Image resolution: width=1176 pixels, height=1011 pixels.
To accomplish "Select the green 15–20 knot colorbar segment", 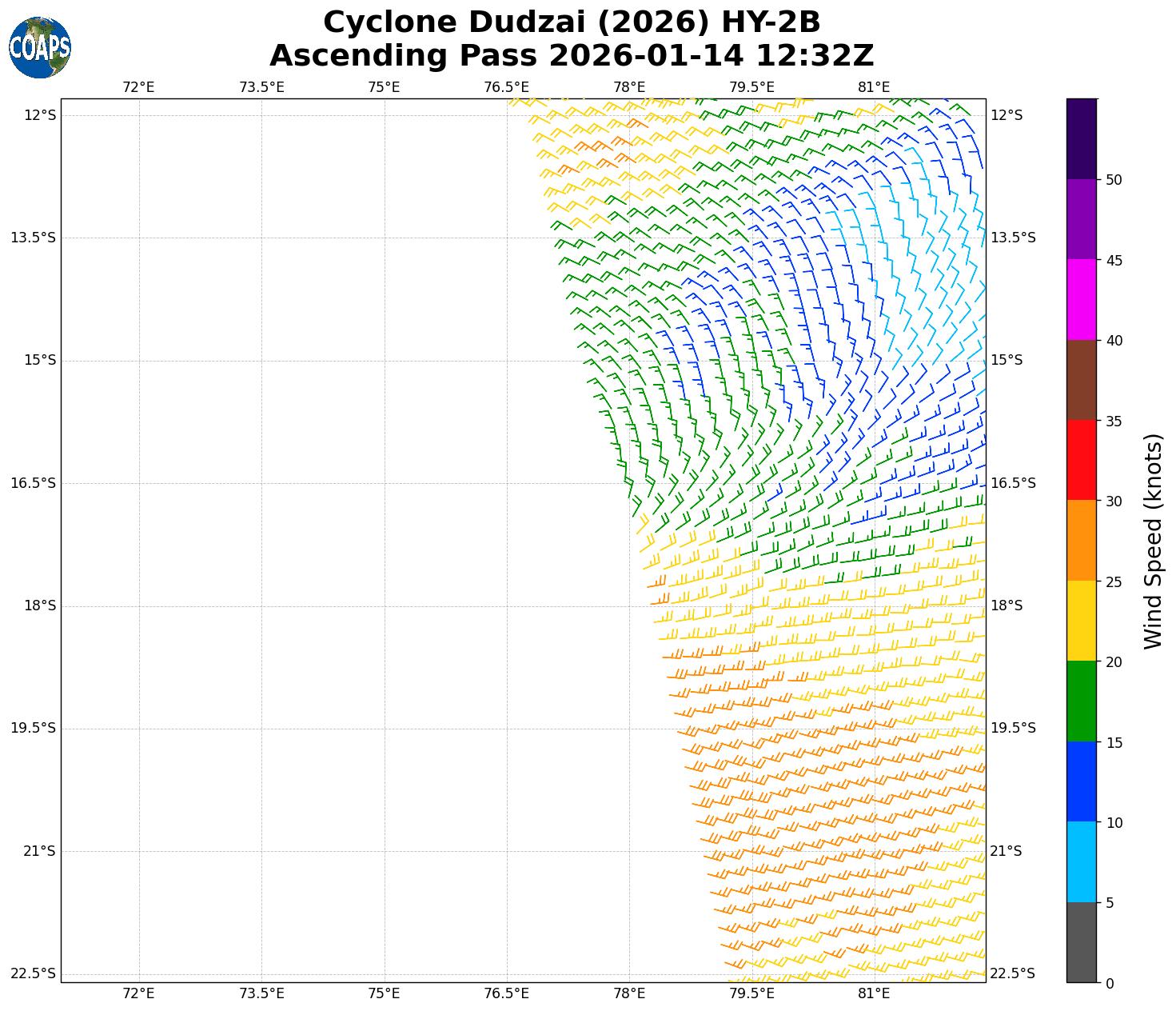I will pos(1082,701).
